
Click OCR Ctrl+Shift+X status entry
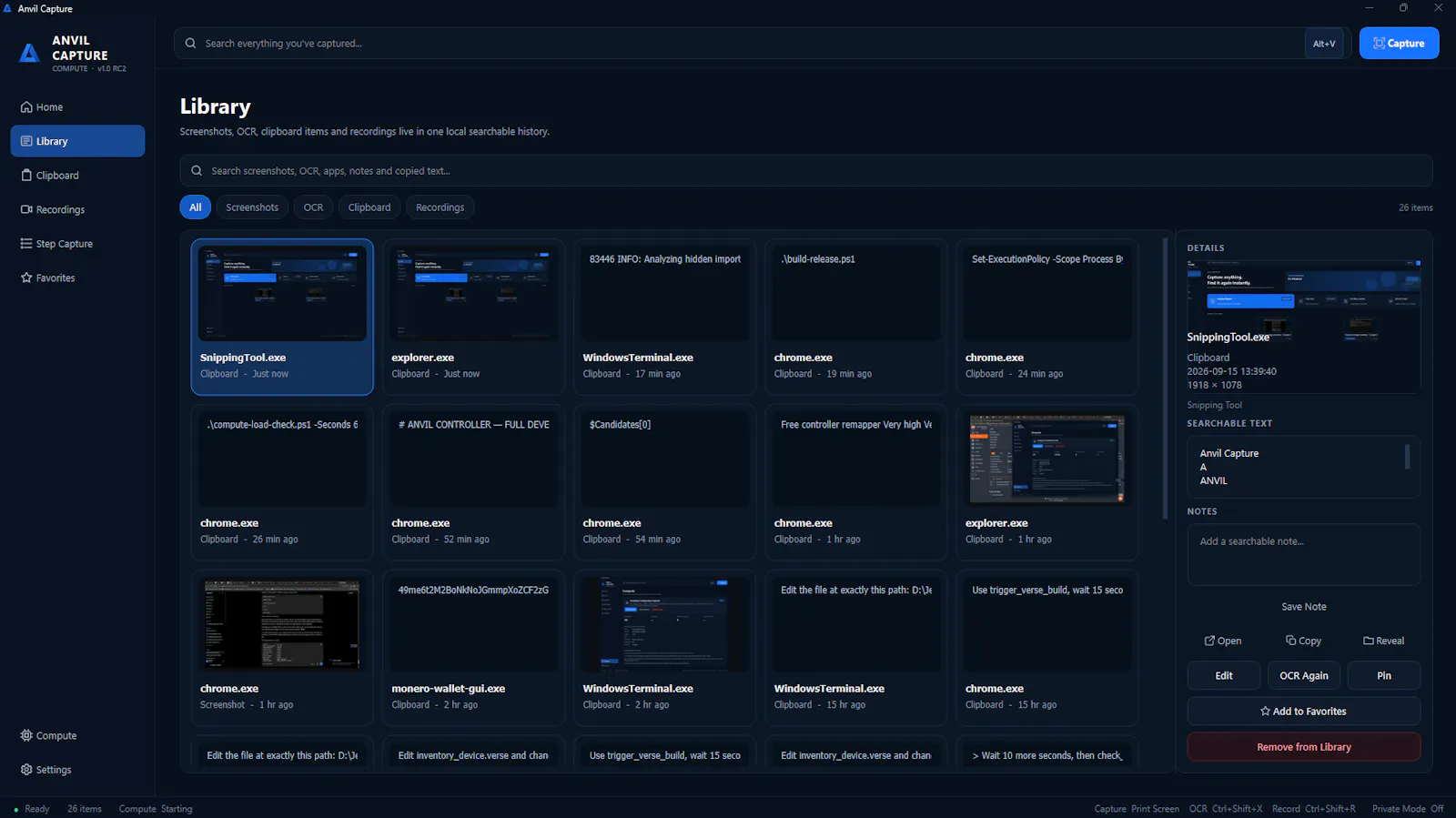(1226, 809)
